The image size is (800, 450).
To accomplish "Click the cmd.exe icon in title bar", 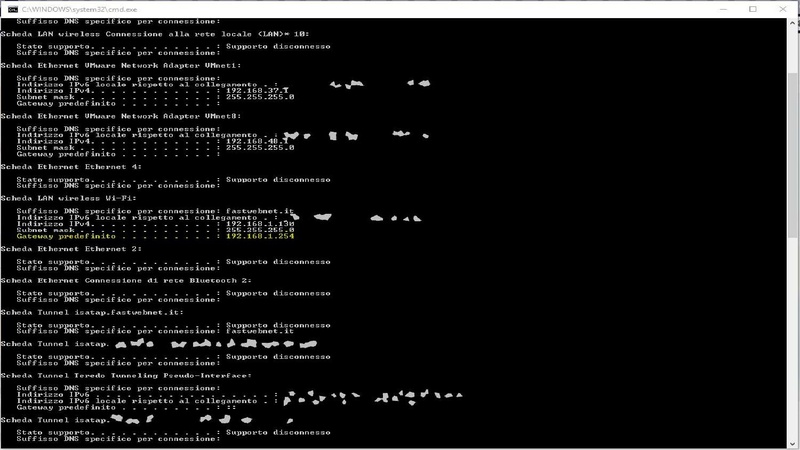I will (13, 9).
